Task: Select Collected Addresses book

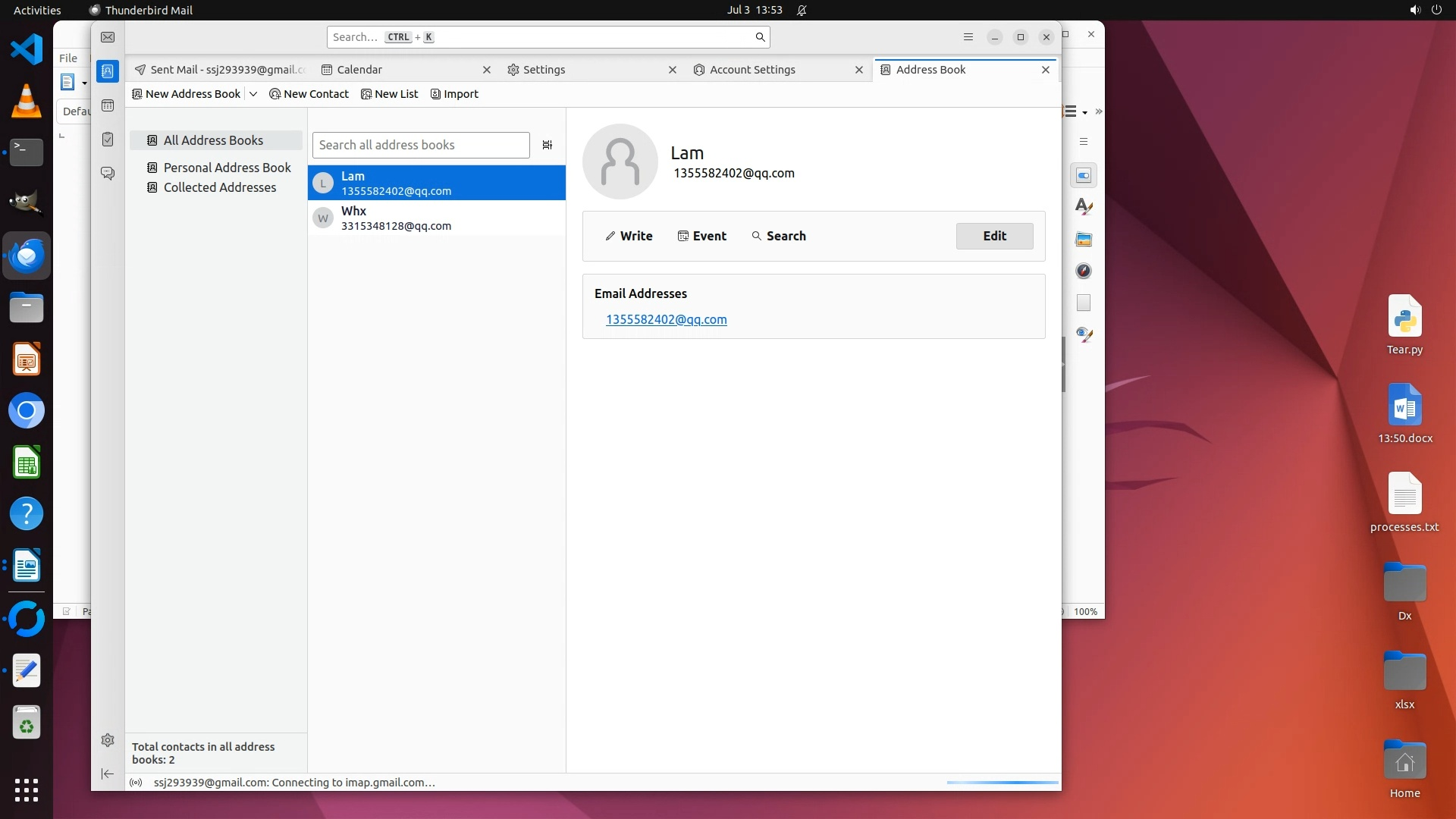Action: (x=219, y=187)
